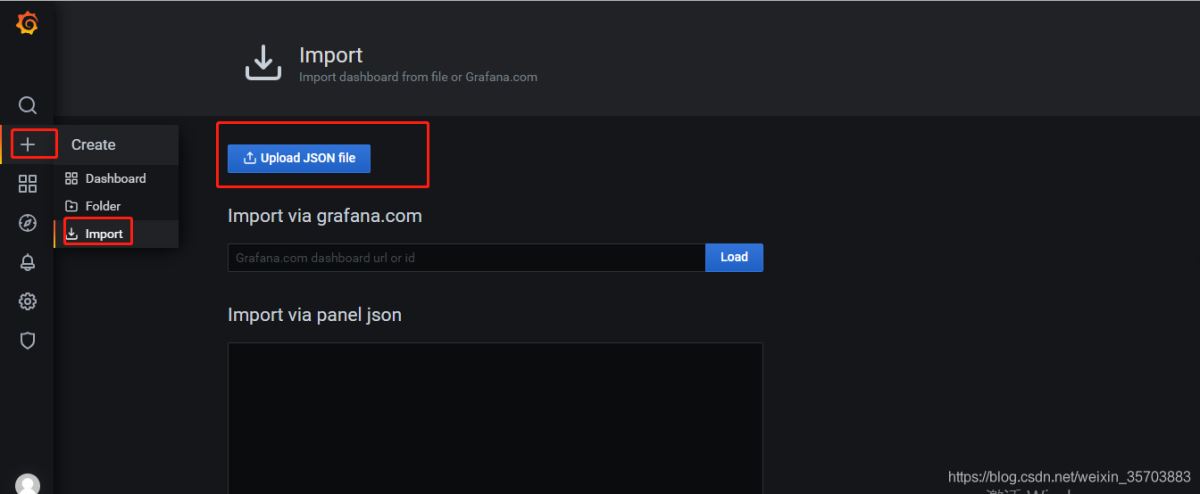This screenshot has width=1200, height=494.
Task: Click the Import page title text
Action: point(331,56)
